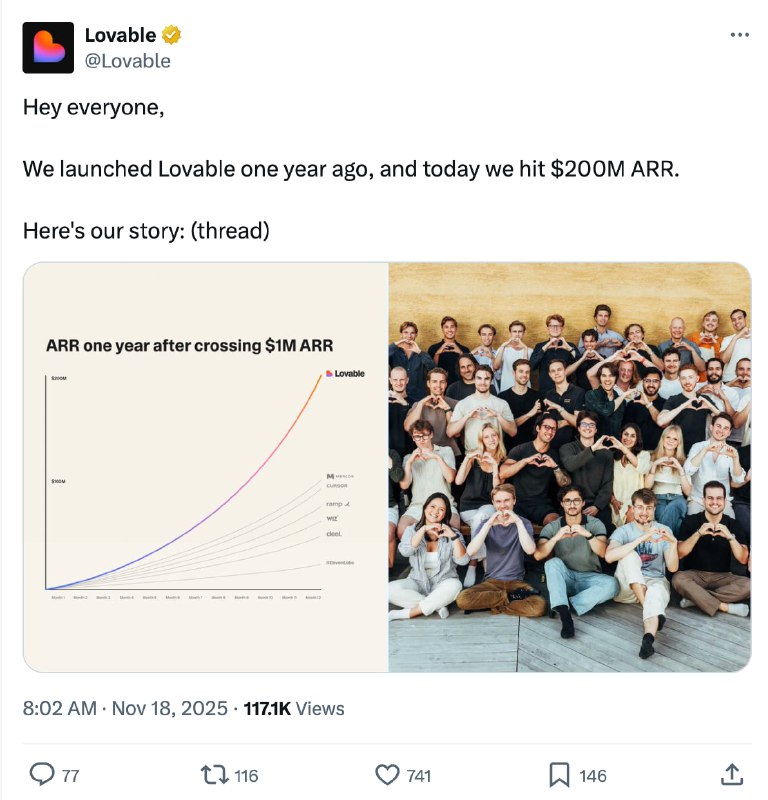The image size is (768, 800).
Task: Open the Lovable profile avatar
Action: (48, 48)
